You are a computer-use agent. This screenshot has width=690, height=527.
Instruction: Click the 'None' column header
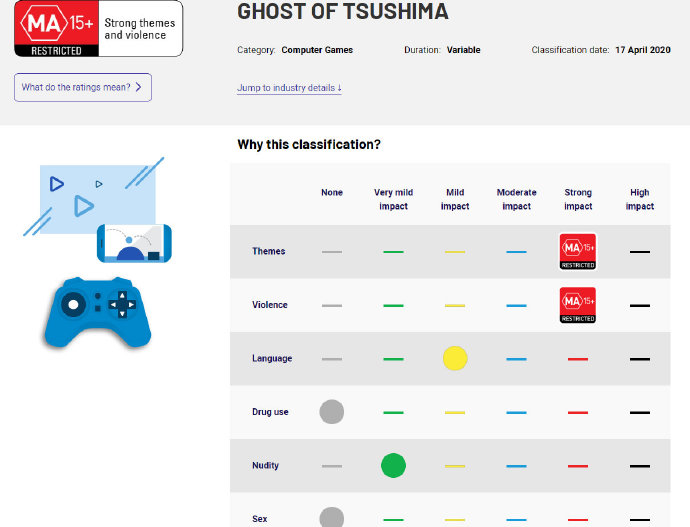(332, 192)
